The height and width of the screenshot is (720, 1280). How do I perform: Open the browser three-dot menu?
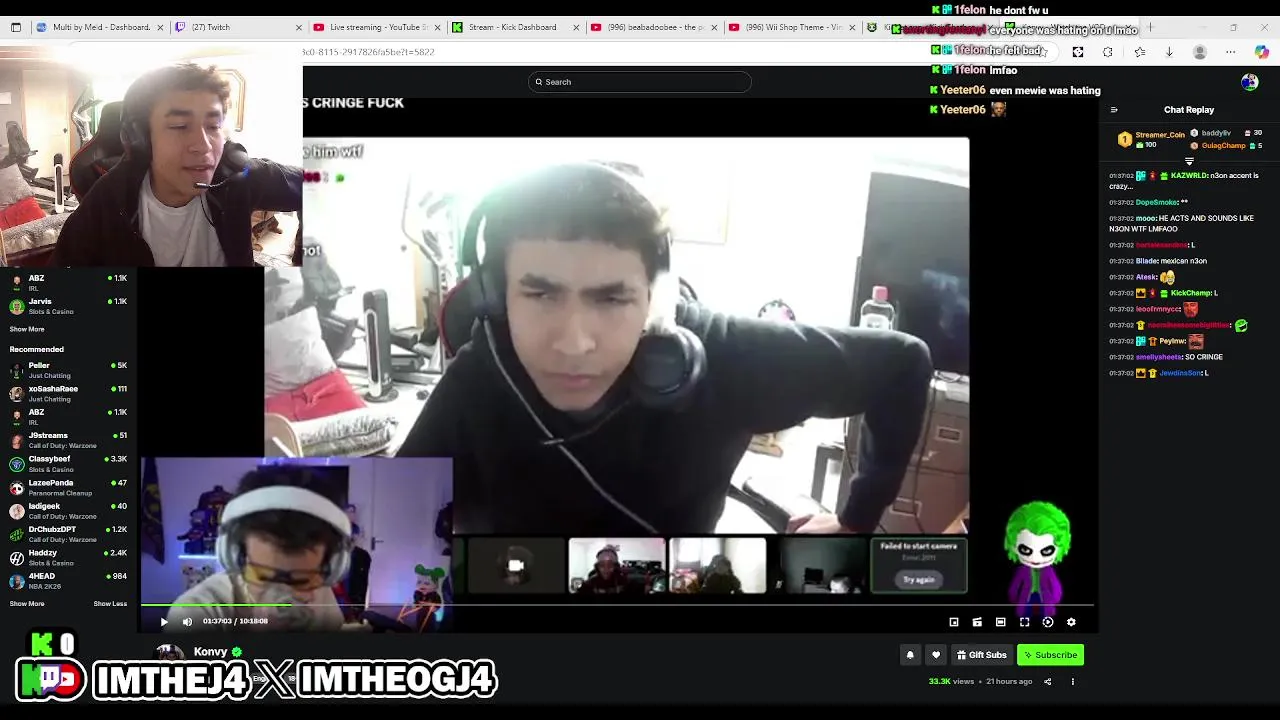(x=1231, y=52)
